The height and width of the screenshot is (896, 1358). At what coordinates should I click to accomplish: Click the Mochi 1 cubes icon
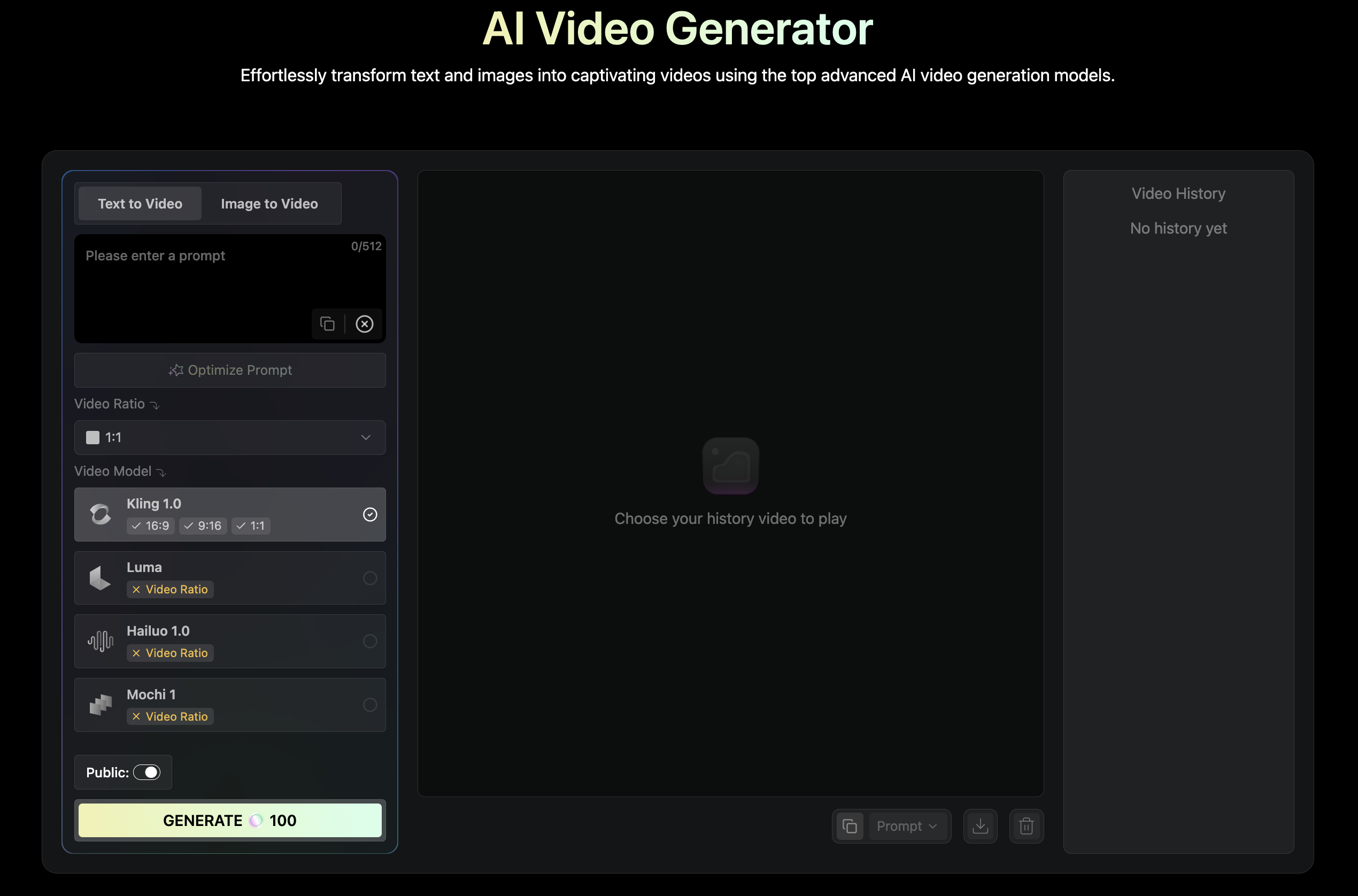[x=101, y=705]
